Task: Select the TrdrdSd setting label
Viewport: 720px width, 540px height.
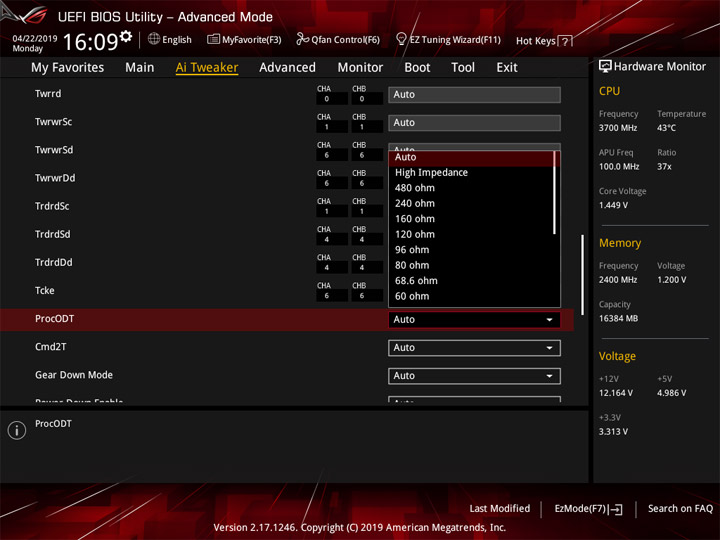Action: [53, 234]
